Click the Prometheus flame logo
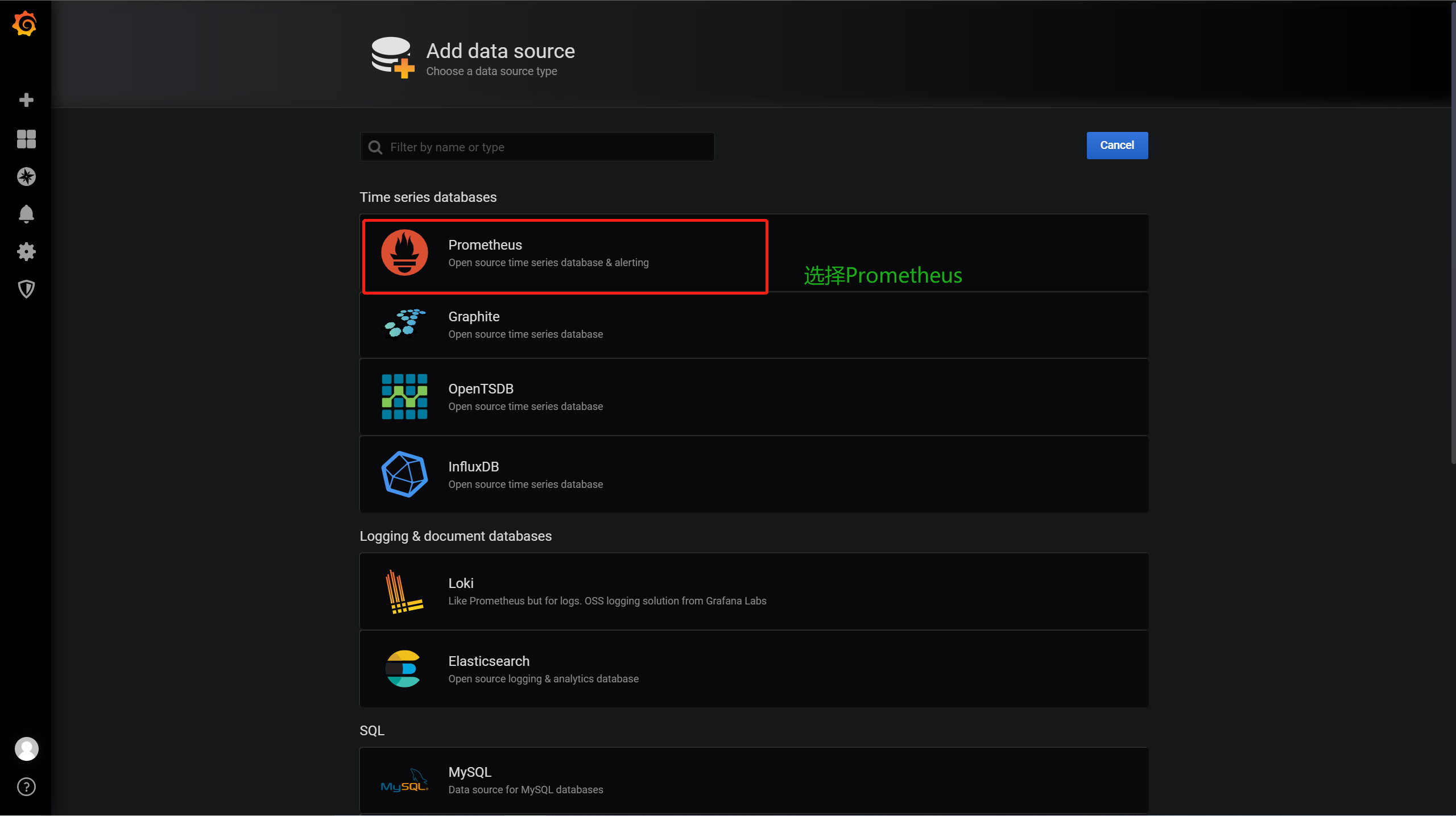This screenshot has height=816, width=1456. click(x=404, y=252)
